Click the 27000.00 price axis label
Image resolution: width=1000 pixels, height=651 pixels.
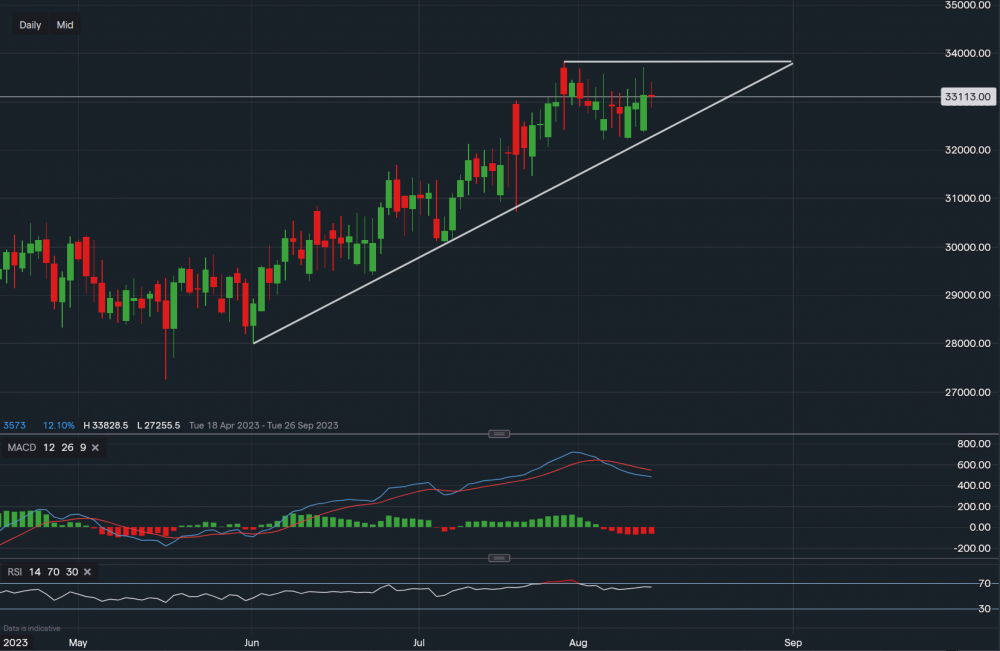click(x=967, y=392)
